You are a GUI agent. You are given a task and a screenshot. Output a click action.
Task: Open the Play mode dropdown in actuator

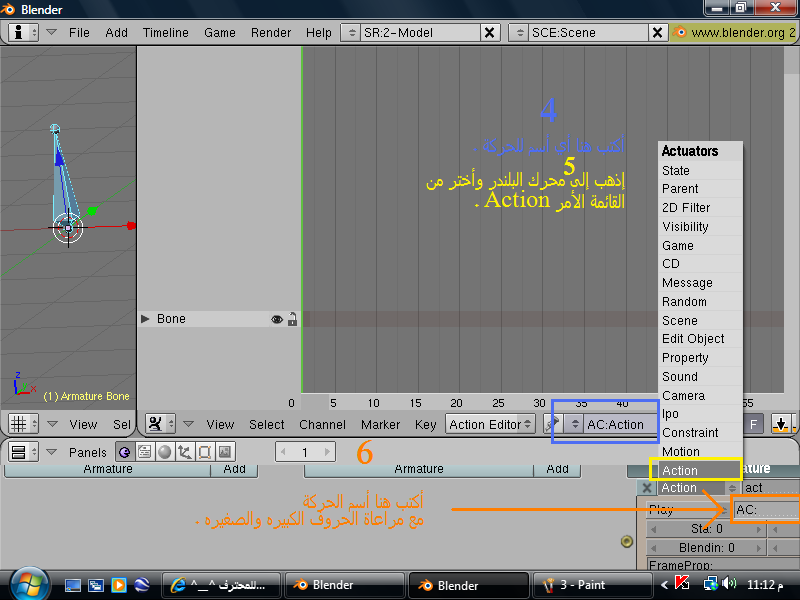coord(688,510)
